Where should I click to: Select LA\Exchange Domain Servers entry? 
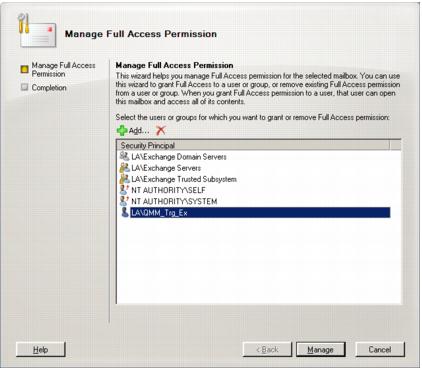[179, 157]
